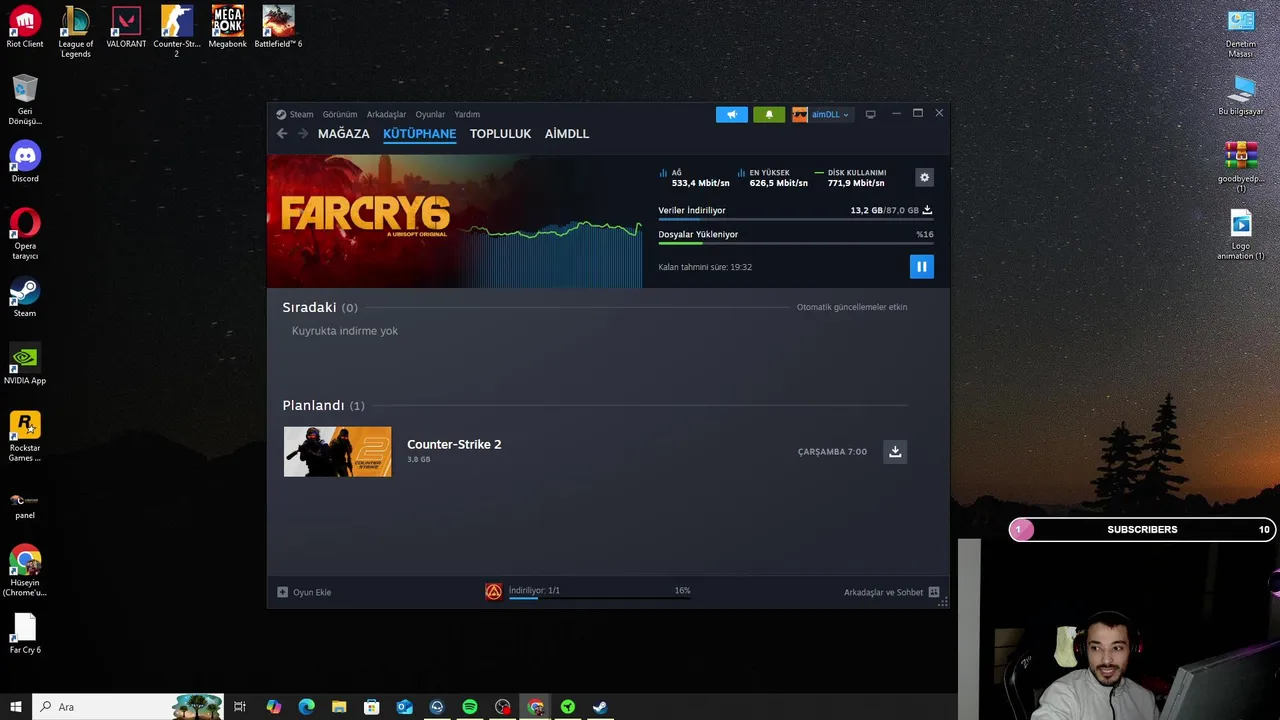Viewport: 1280px width, 720px height.
Task: Open Spotify from the taskbar
Action: [x=470, y=707]
